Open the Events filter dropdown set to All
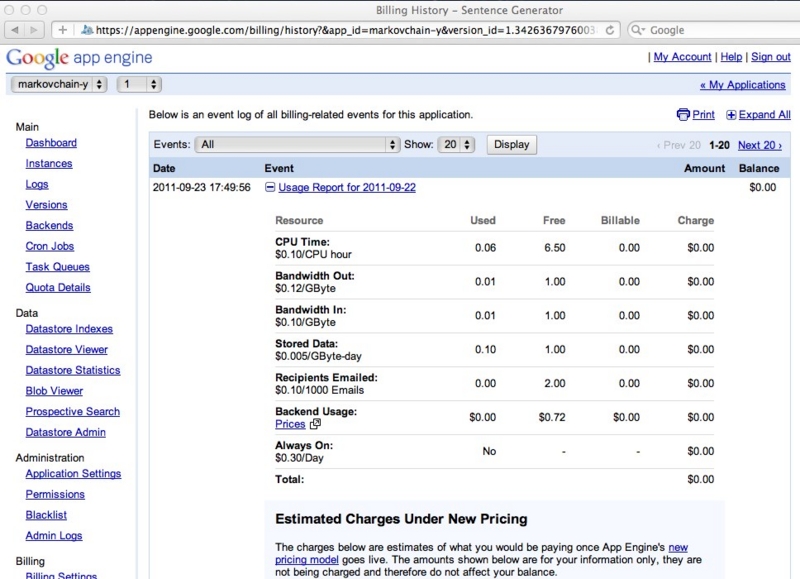Viewport: 800px width, 579px height. (297, 144)
